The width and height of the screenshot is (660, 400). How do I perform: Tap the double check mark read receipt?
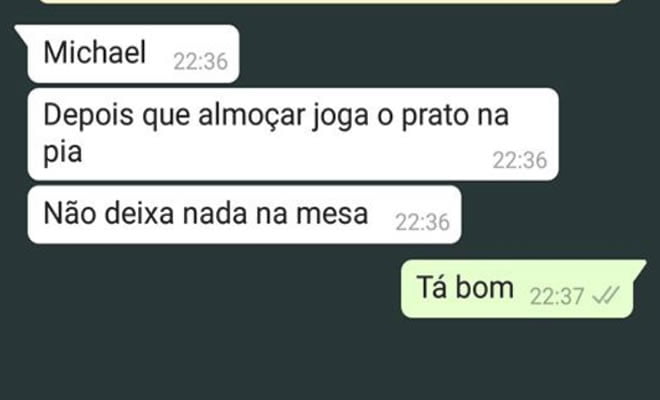tap(606, 296)
